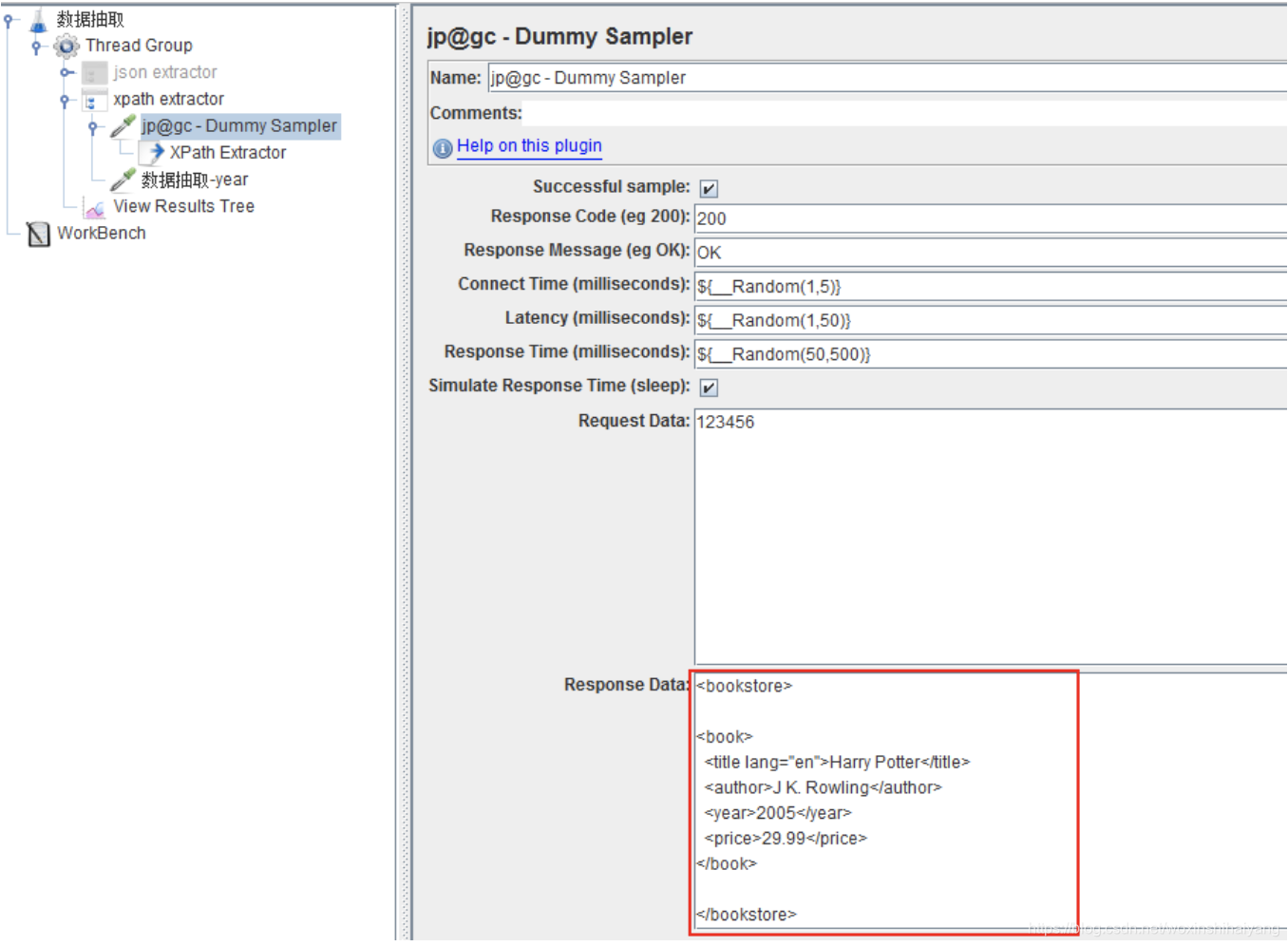Expand the json extractor node
1288x946 pixels.
[x=66, y=72]
